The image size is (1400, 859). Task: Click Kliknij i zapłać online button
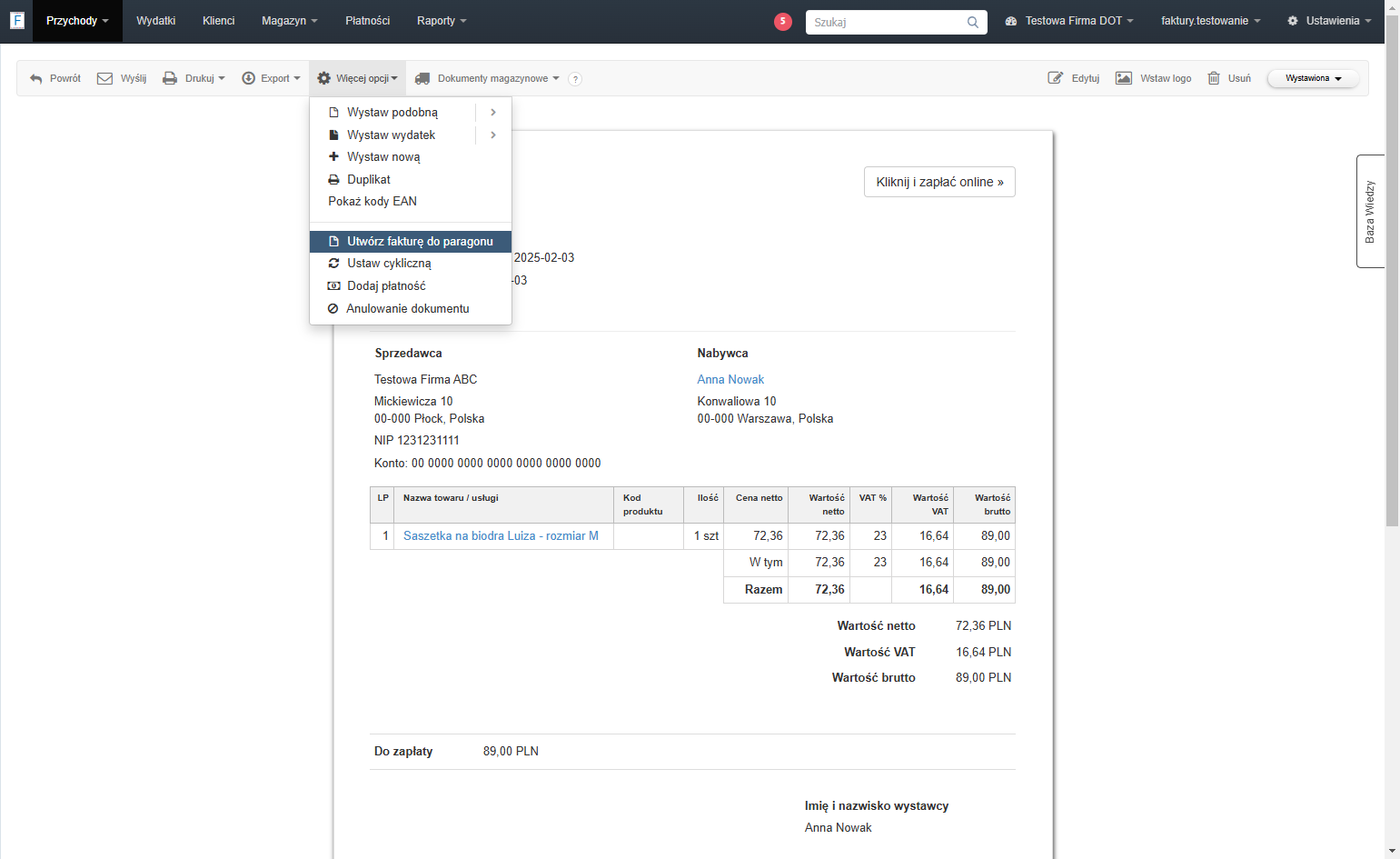click(939, 182)
